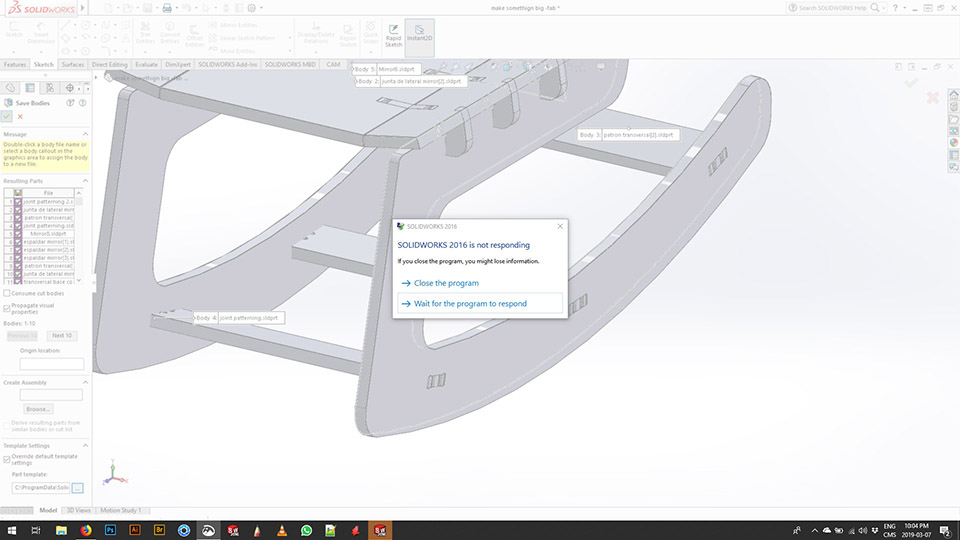Collapse the Template Settings section
This screenshot has height=540, width=960.
(x=85, y=446)
